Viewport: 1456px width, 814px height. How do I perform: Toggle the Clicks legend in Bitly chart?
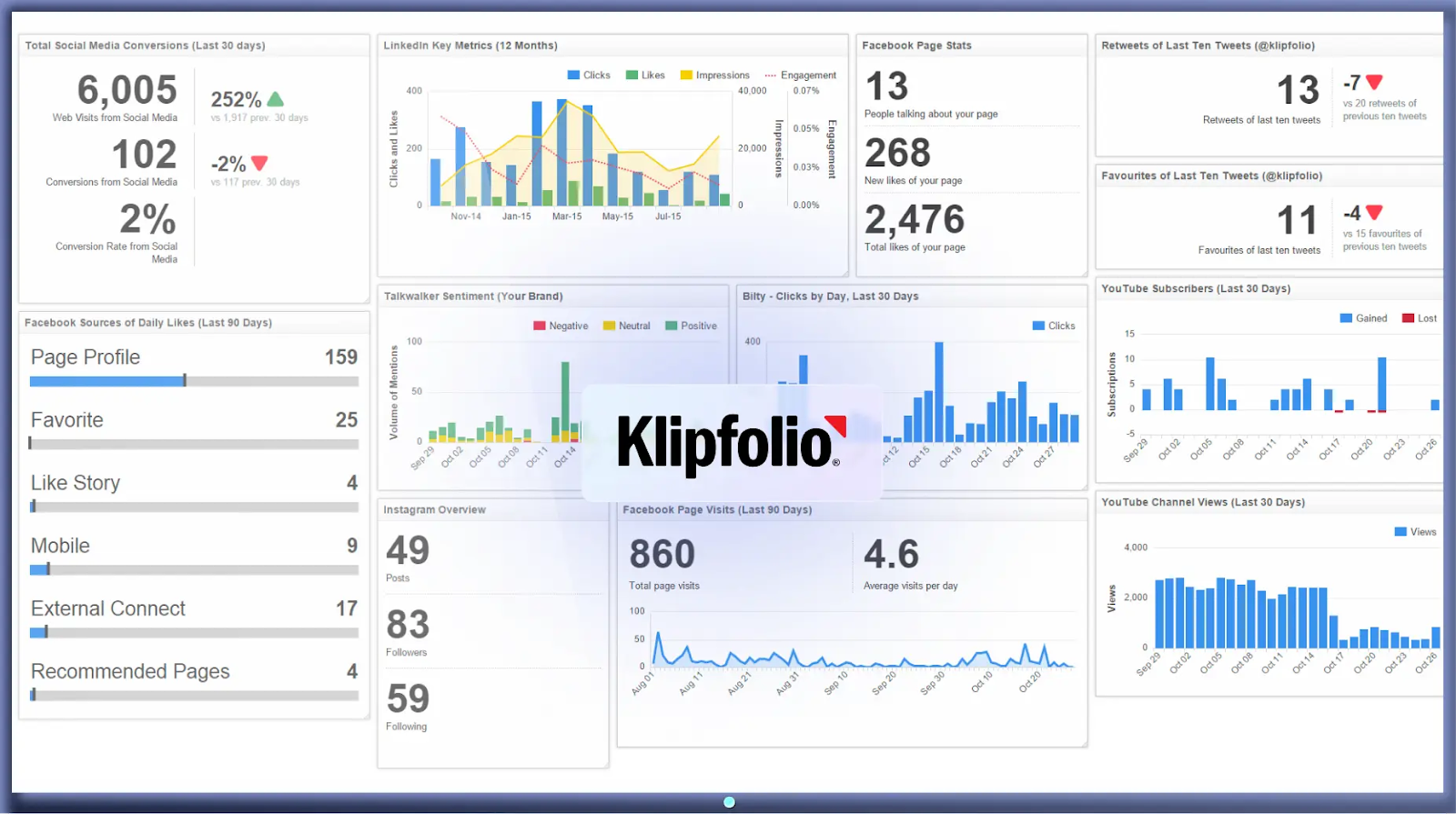pos(1054,326)
